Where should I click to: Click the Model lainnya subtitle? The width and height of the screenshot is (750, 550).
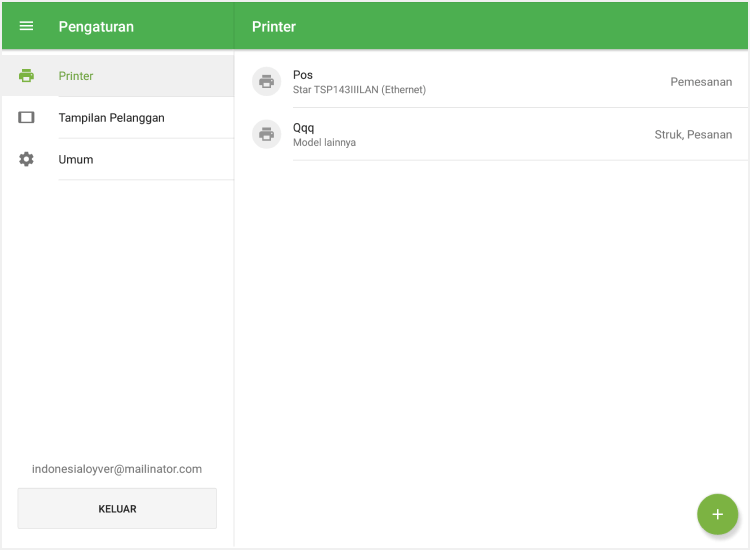tap(324, 143)
